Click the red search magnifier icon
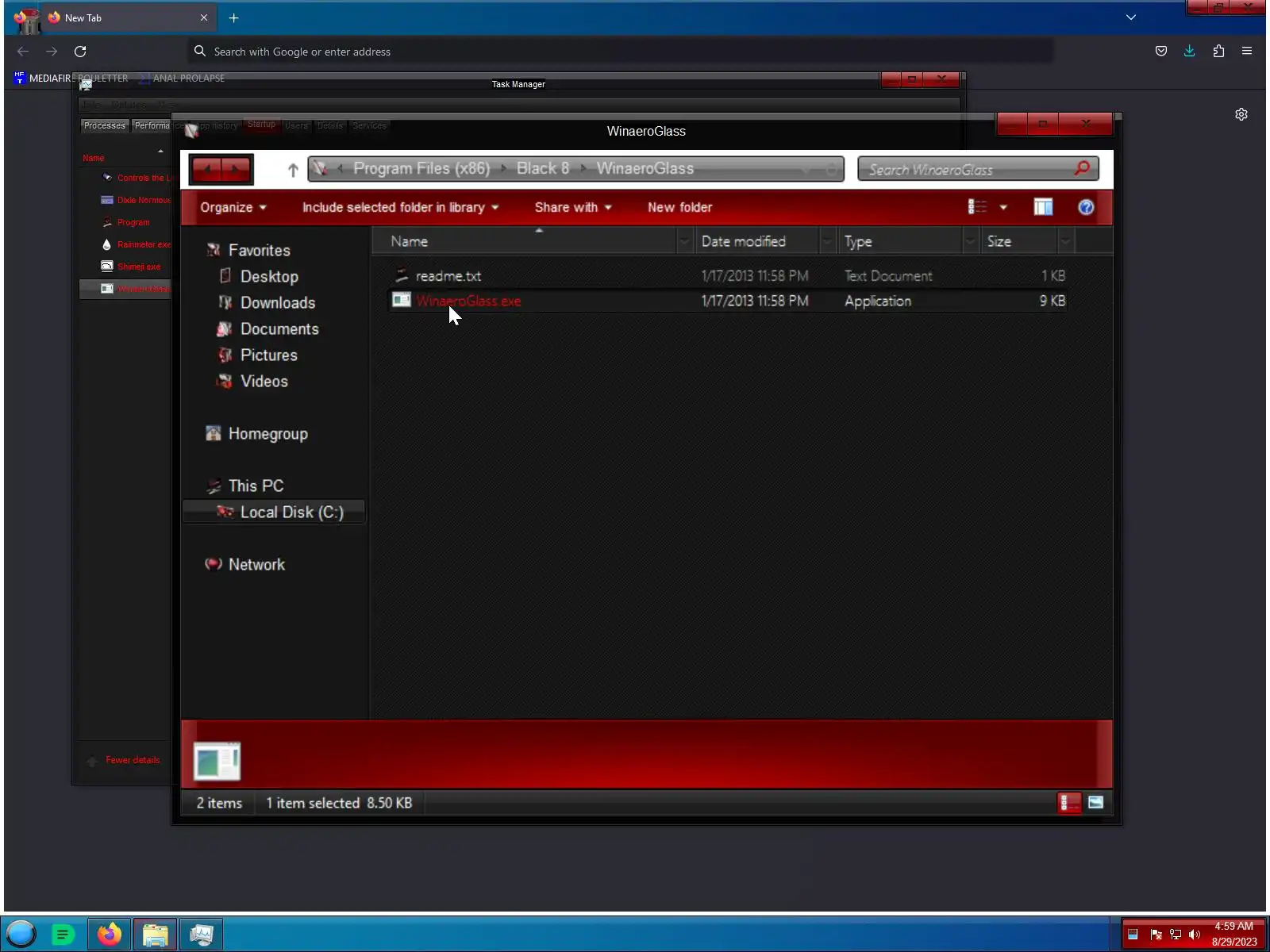 (x=1082, y=168)
